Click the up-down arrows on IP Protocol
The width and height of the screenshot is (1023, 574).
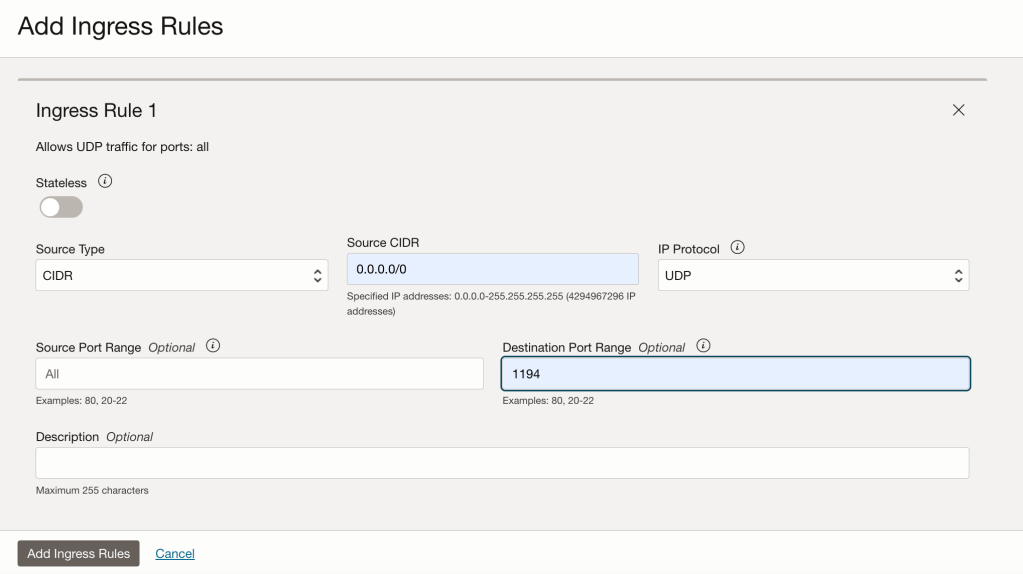point(957,275)
